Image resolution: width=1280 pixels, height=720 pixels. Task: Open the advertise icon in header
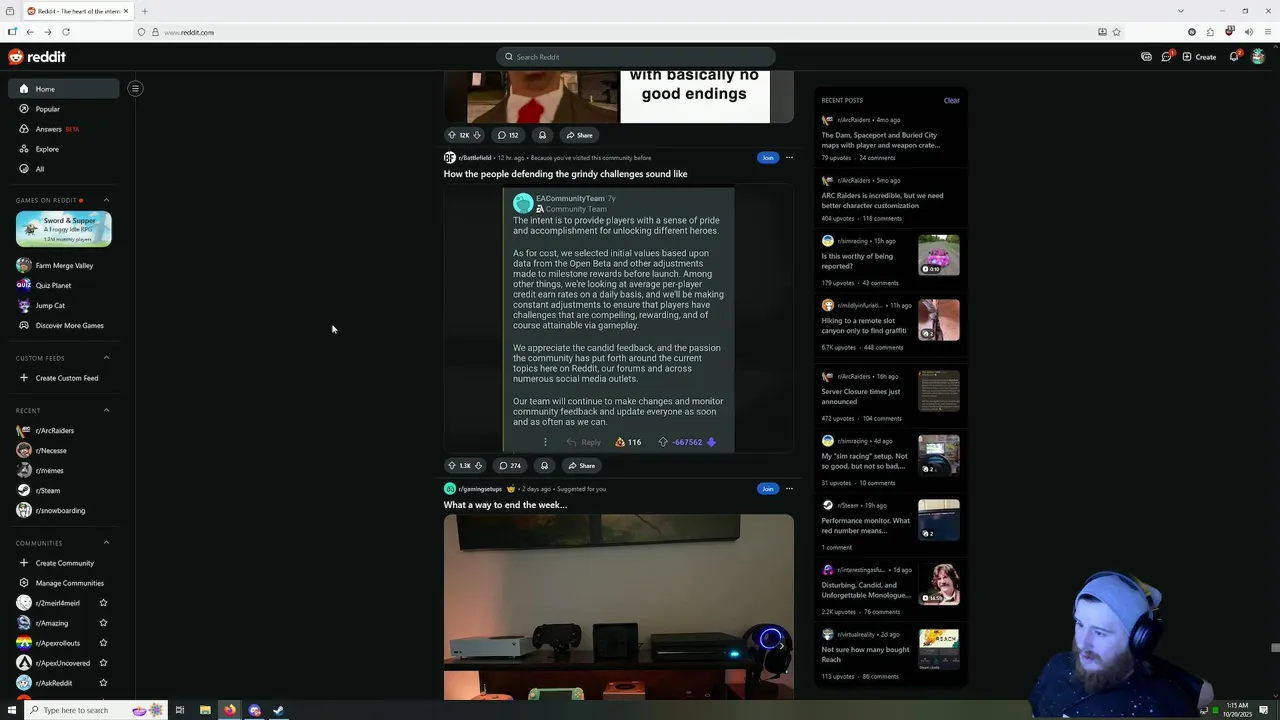point(1146,57)
